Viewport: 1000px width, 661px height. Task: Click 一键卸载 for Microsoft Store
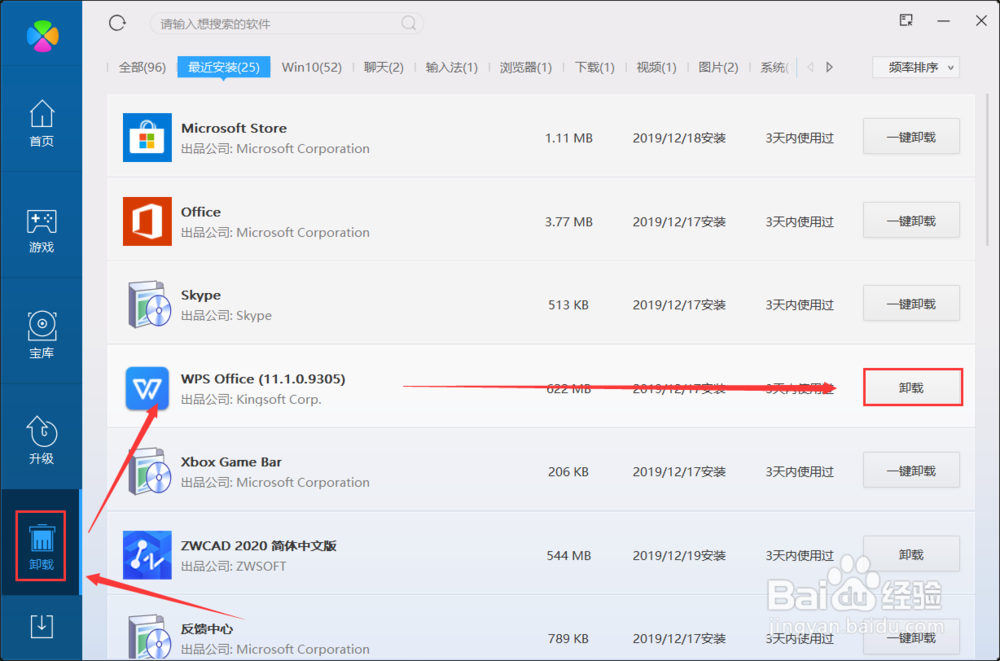click(911, 137)
